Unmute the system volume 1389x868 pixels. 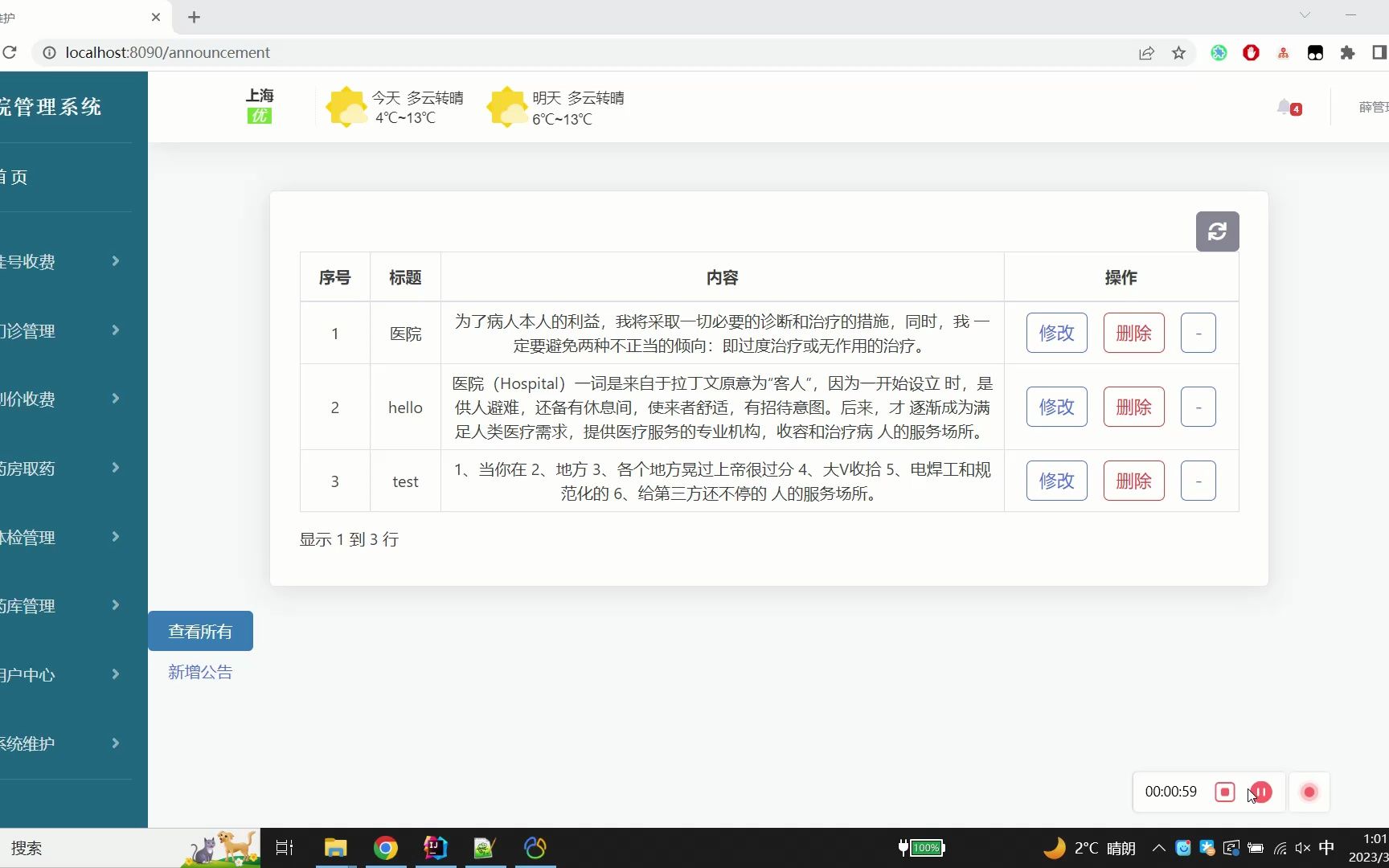pyautogui.click(x=1302, y=848)
